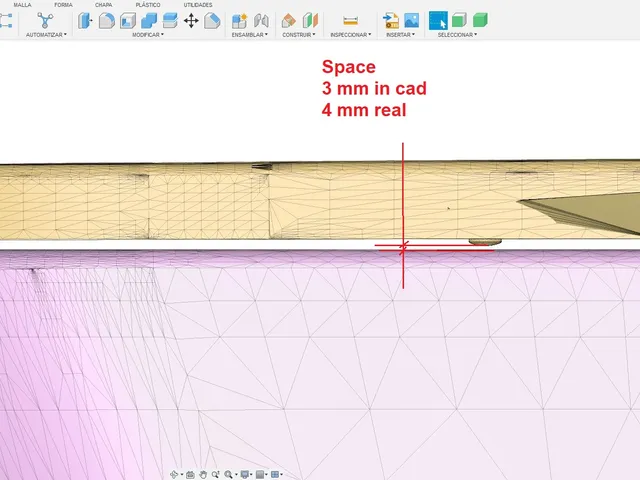Switch to the UTILIDADES tab
Viewport: 640px width, 480px height.
(198, 5)
